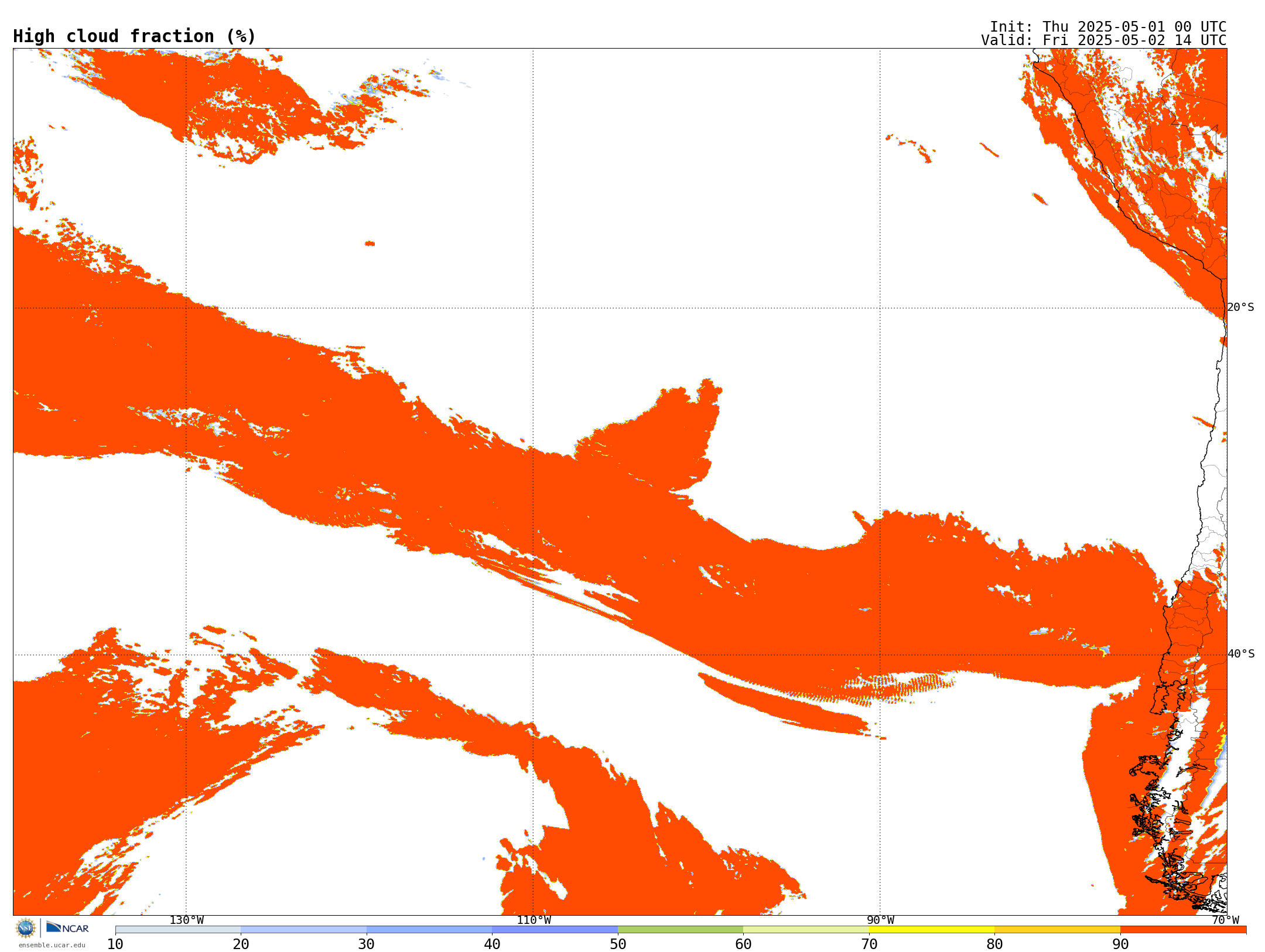Click the 30–40 blue colorbar segment

pyautogui.click(x=429, y=930)
